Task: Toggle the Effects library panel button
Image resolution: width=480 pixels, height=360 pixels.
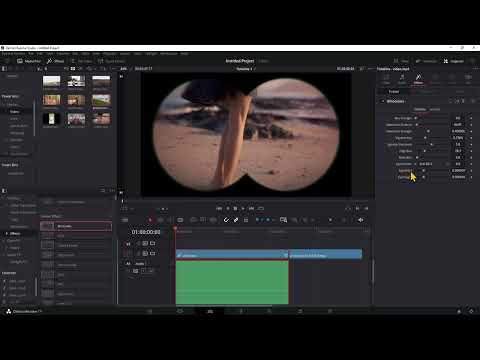Action: tap(56, 61)
